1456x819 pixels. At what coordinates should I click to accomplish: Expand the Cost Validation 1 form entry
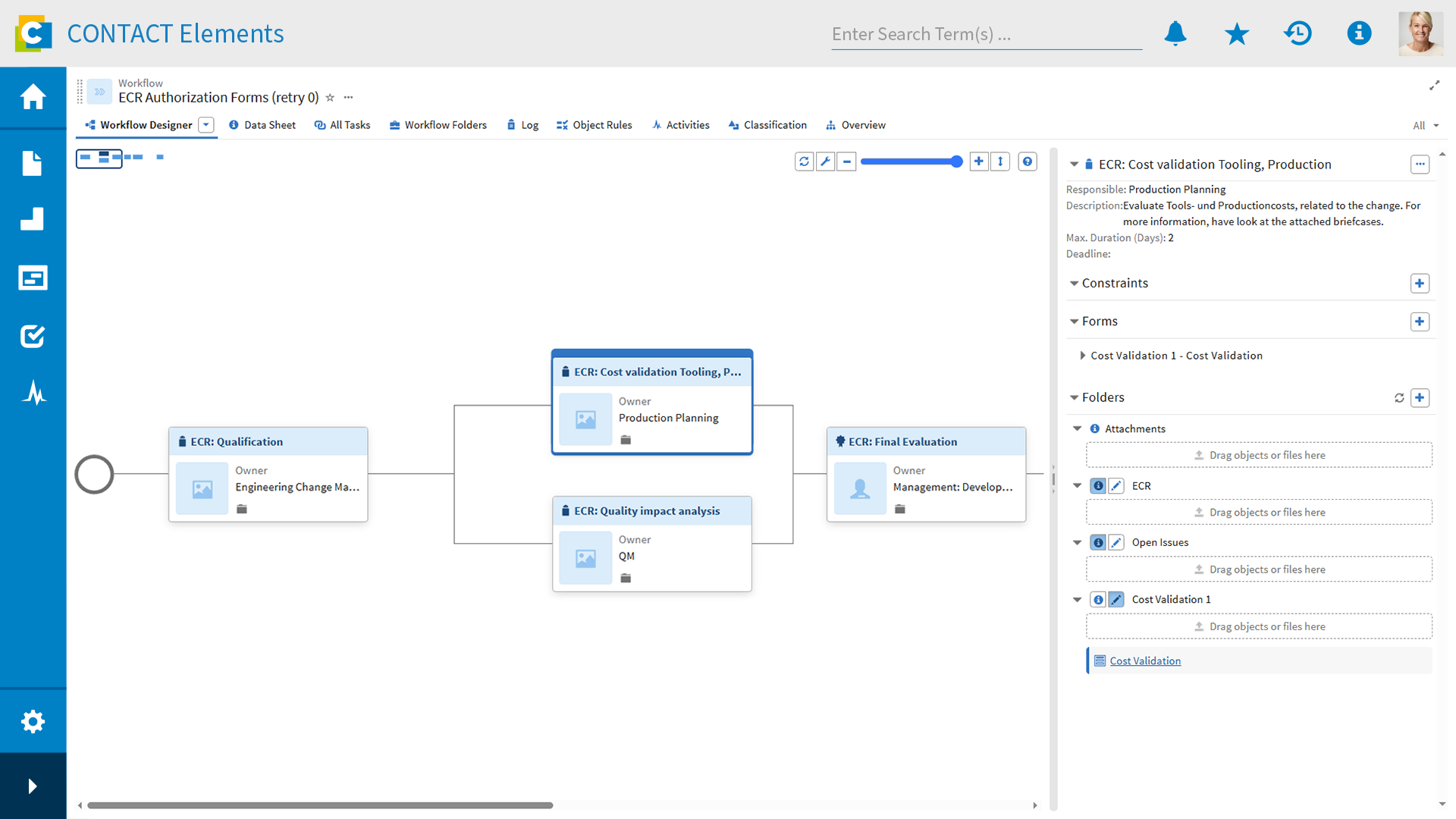pos(1082,356)
